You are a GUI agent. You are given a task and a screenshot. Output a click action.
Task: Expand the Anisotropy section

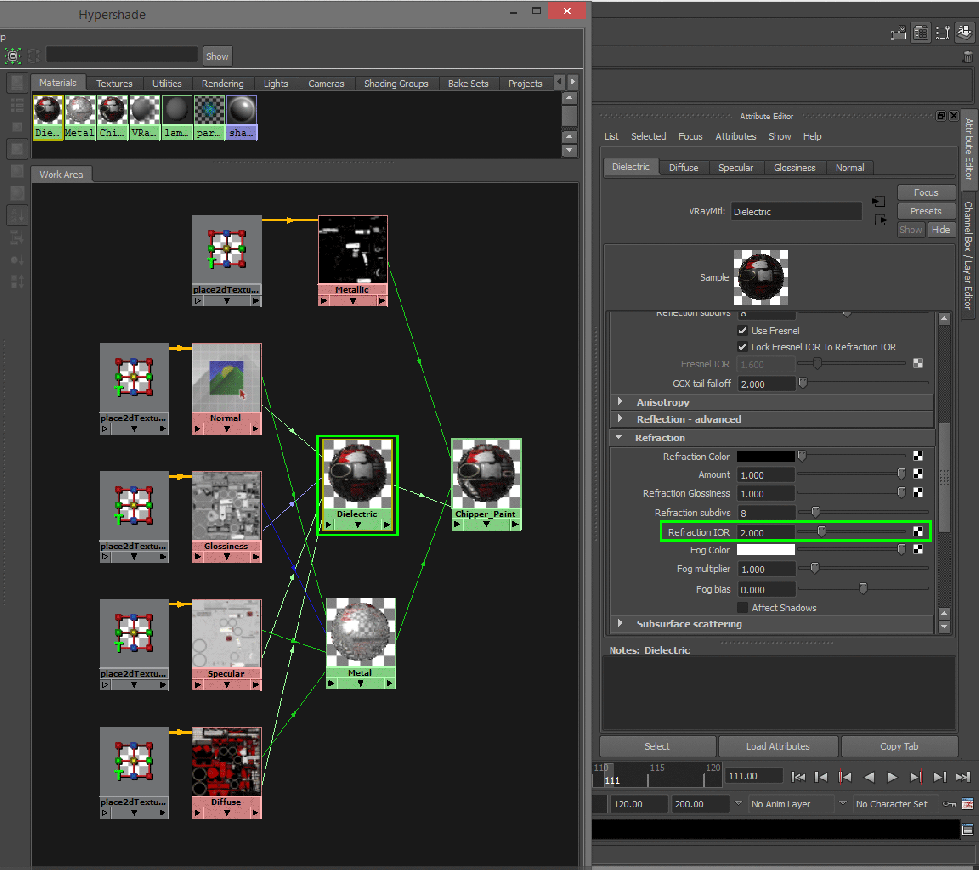(620, 402)
